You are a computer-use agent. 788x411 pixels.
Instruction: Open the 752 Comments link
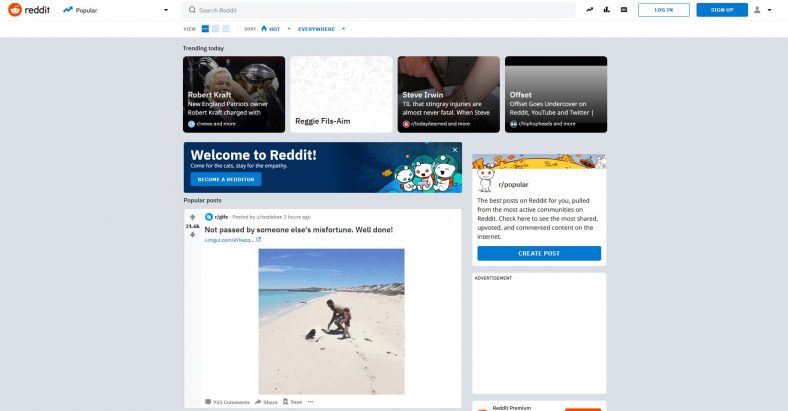pyautogui.click(x=227, y=402)
